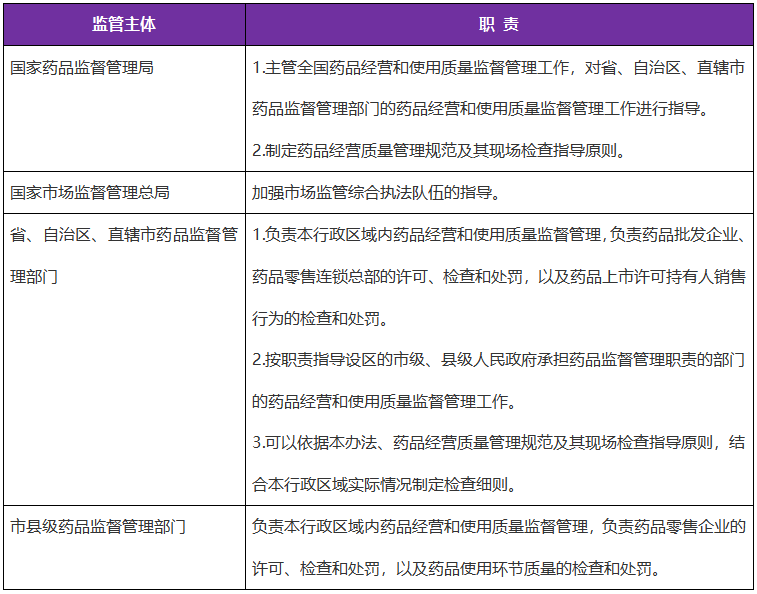Click the 监管主体 column header

click(x=124, y=24)
